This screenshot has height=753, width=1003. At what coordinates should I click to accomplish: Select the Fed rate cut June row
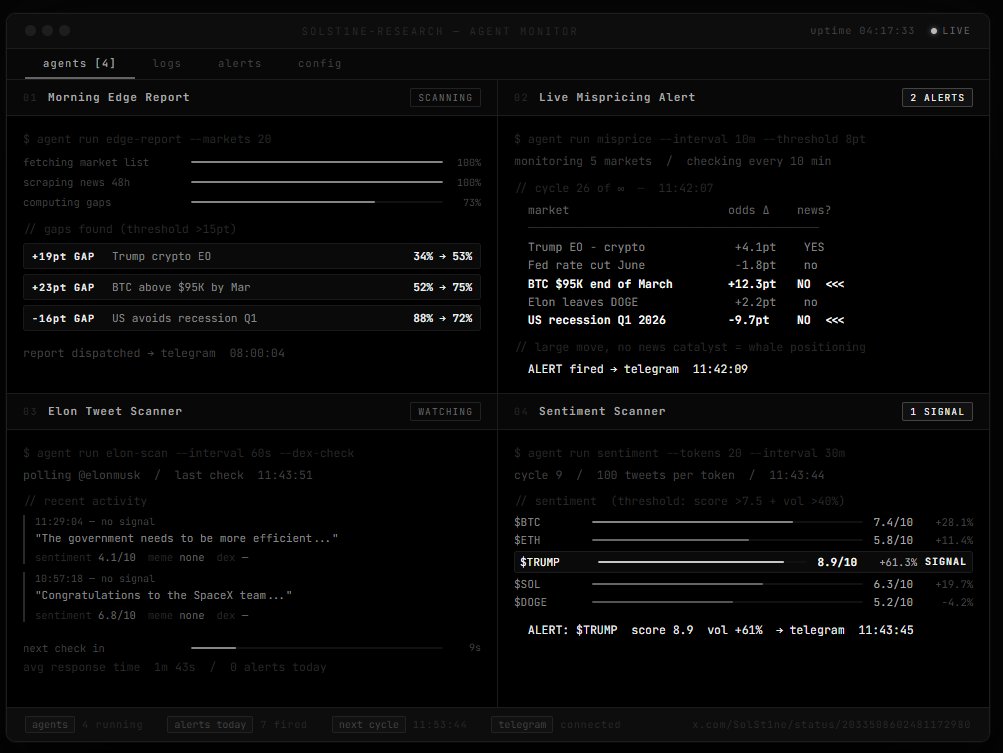[673, 265]
